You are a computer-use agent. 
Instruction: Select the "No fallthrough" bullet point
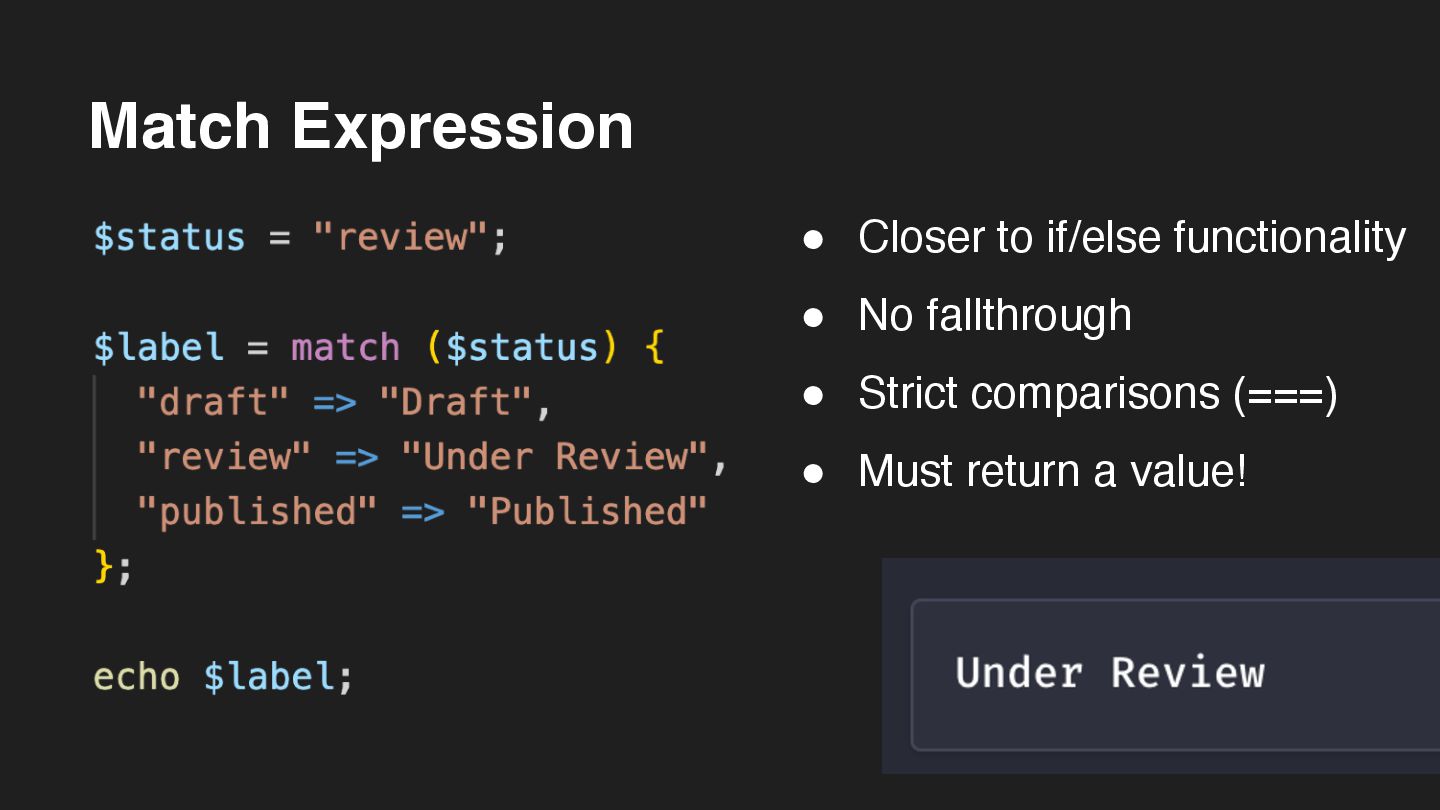(x=994, y=316)
